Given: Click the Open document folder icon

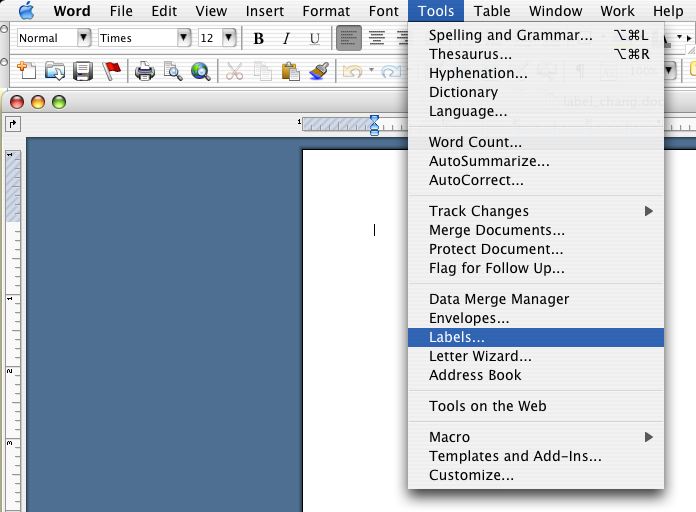Looking at the screenshot, I should coord(55,71).
